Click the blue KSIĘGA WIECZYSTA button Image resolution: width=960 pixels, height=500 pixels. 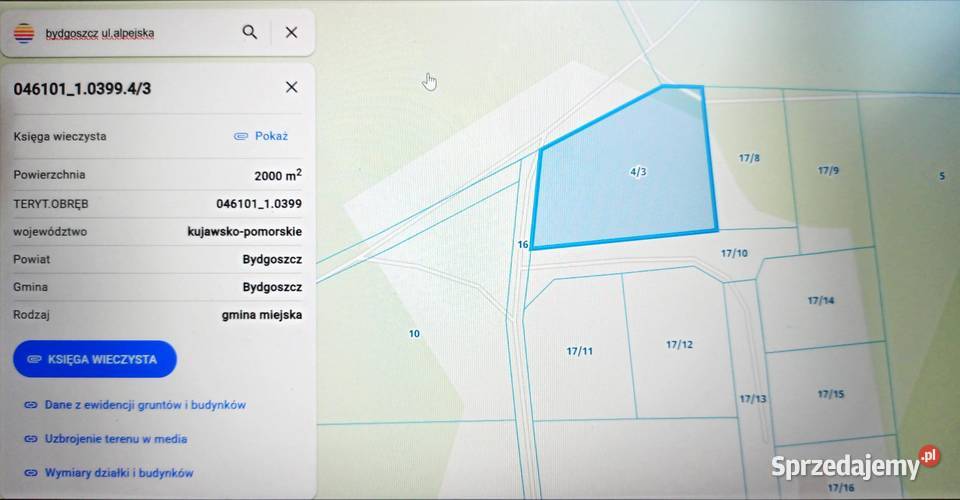coord(95,359)
